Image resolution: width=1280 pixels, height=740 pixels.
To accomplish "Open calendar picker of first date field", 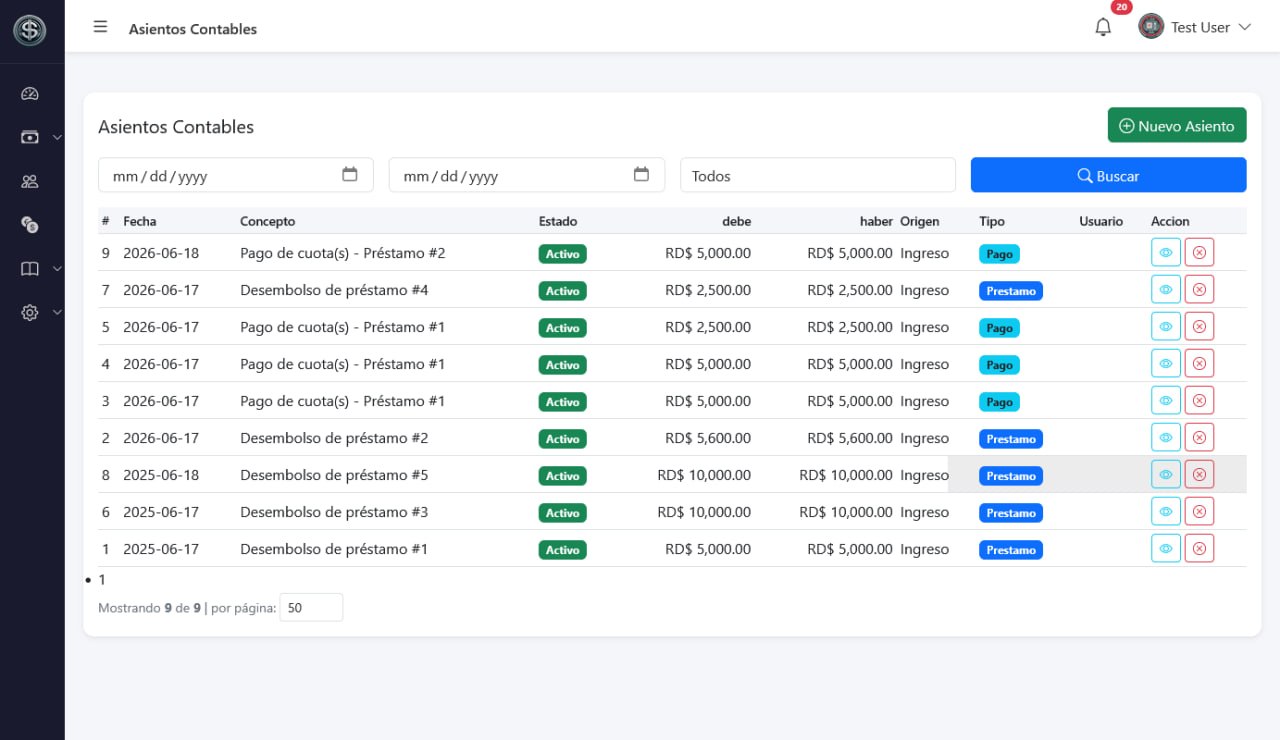I will point(350,174).
